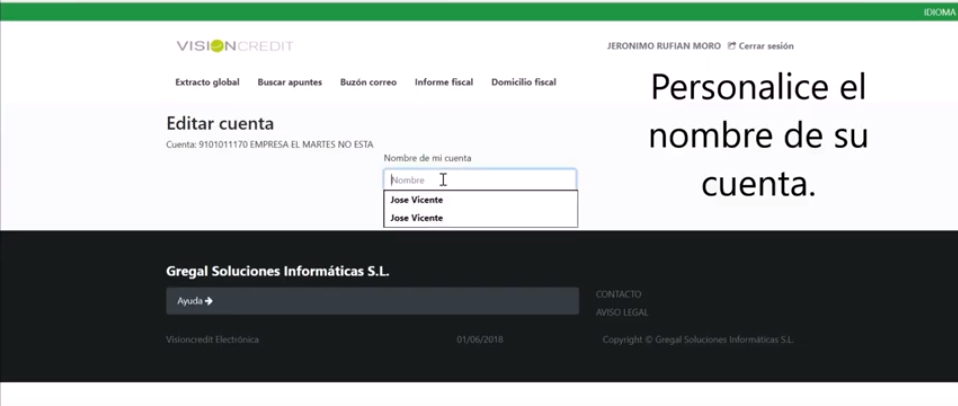
Task: Click the 01/06/2018 date text
Action: 480,339
